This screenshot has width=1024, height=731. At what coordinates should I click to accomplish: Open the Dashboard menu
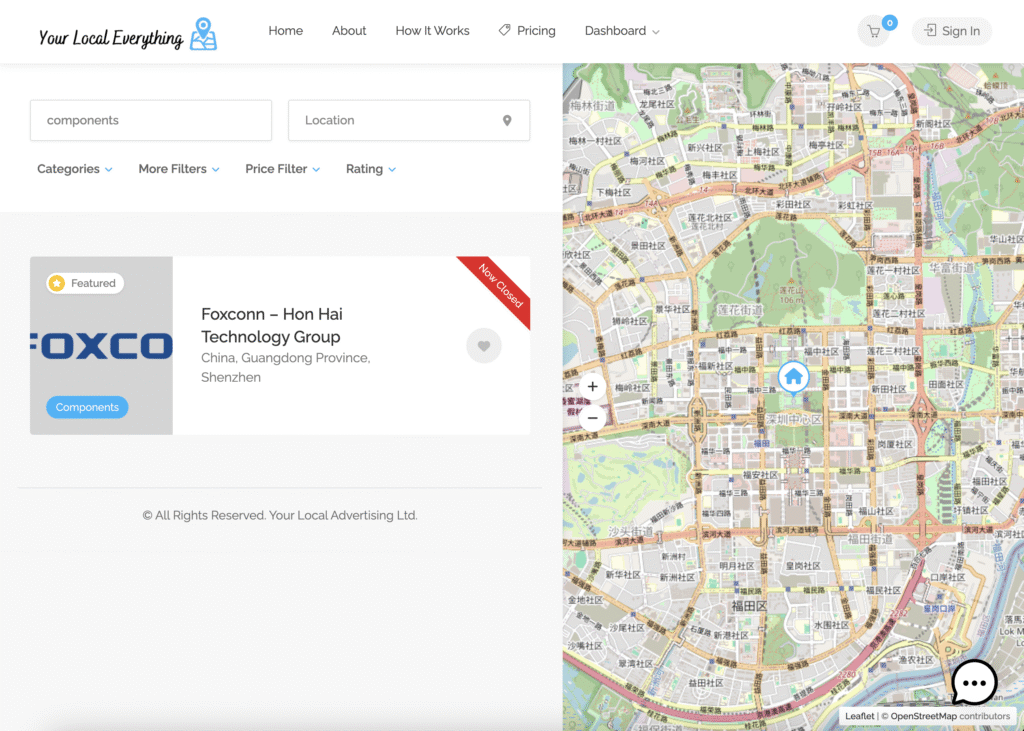[622, 31]
